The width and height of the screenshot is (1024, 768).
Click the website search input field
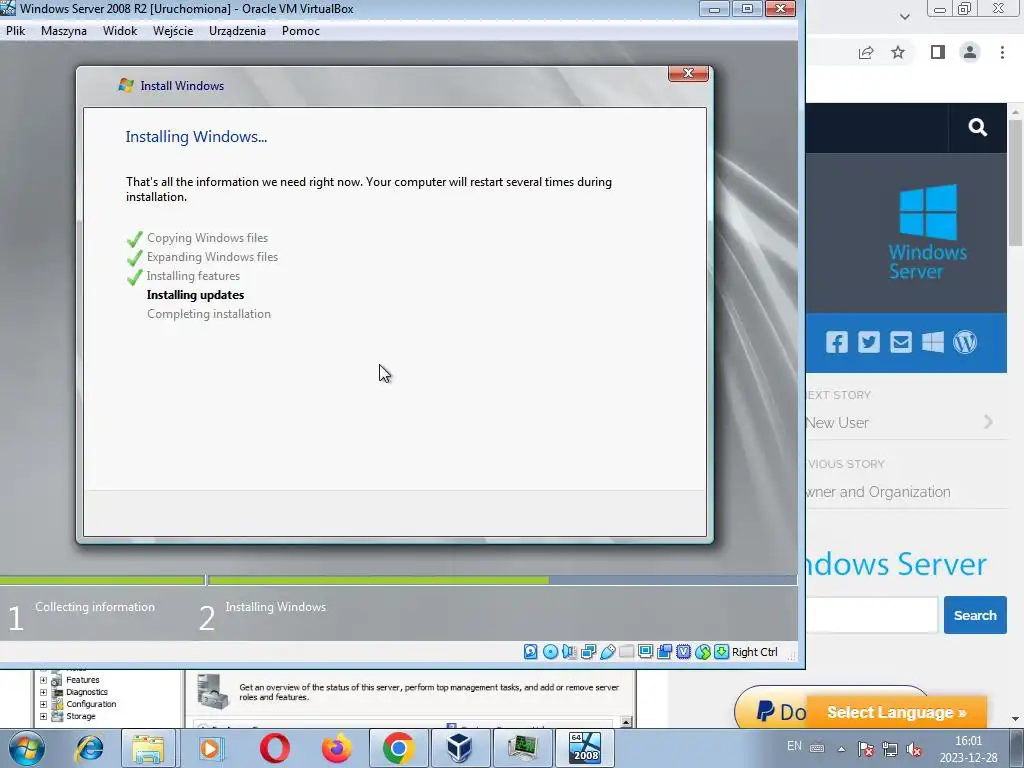871,615
